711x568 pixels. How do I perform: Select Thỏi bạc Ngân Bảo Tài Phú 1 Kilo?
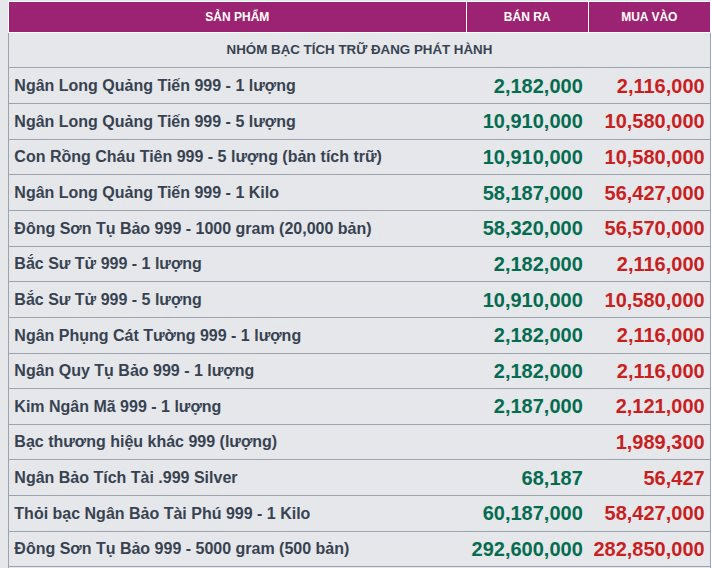[x=162, y=513]
